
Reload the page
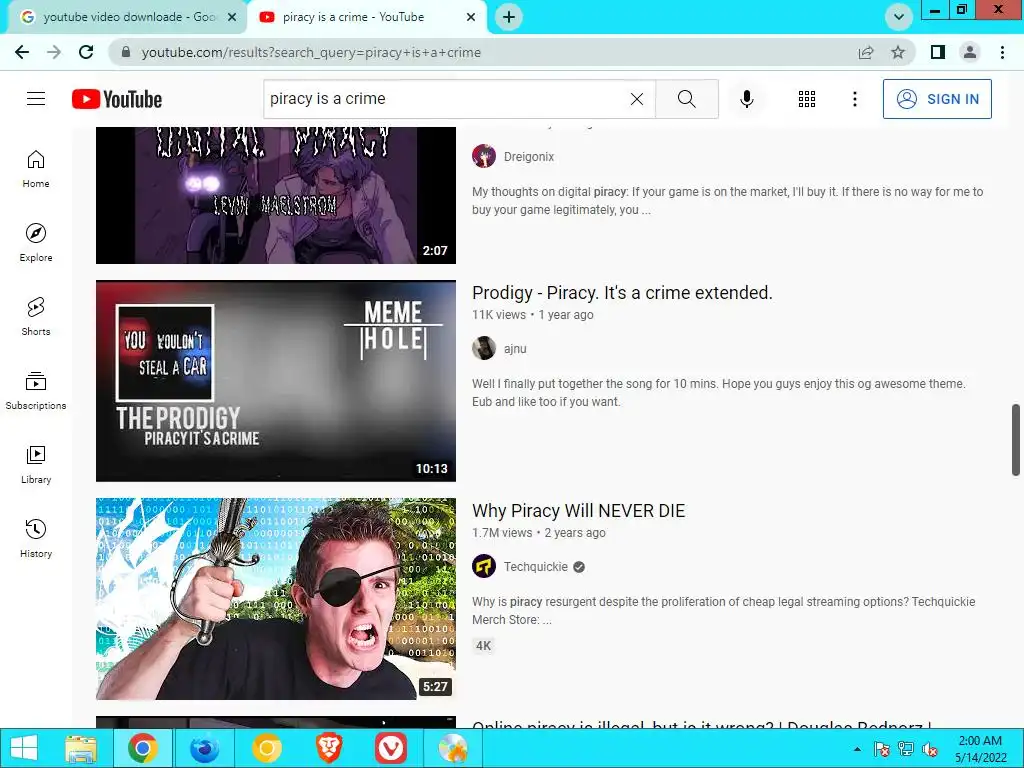pos(86,52)
